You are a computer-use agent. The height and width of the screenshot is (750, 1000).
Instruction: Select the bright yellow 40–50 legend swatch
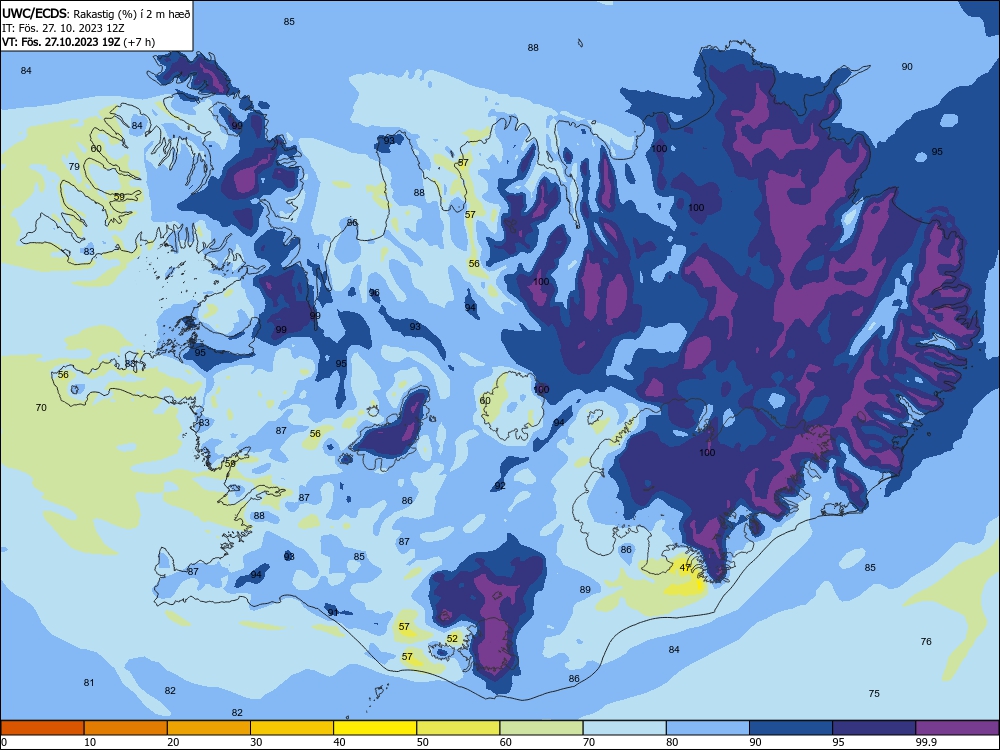point(375,728)
